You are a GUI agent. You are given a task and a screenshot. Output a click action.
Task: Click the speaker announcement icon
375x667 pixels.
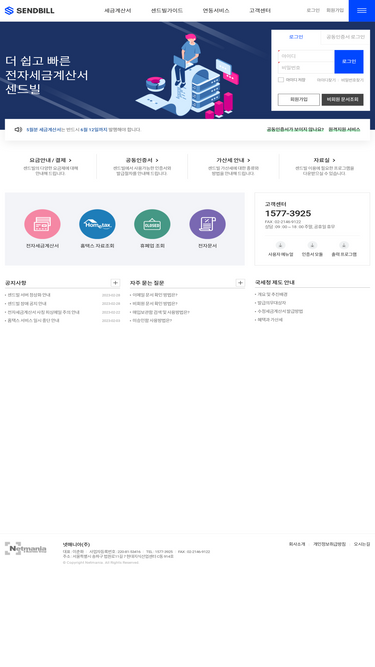pyautogui.click(x=18, y=129)
